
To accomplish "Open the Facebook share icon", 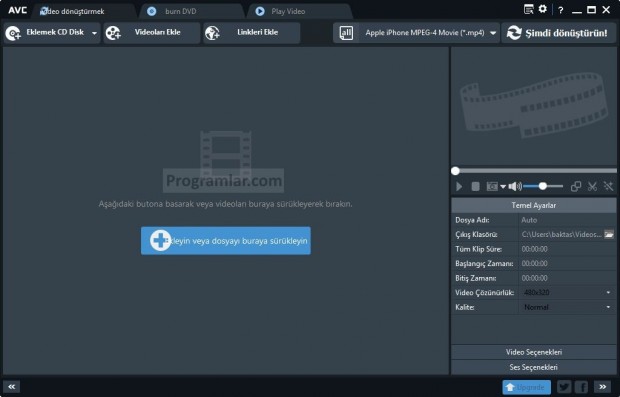I will pos(582,387).
